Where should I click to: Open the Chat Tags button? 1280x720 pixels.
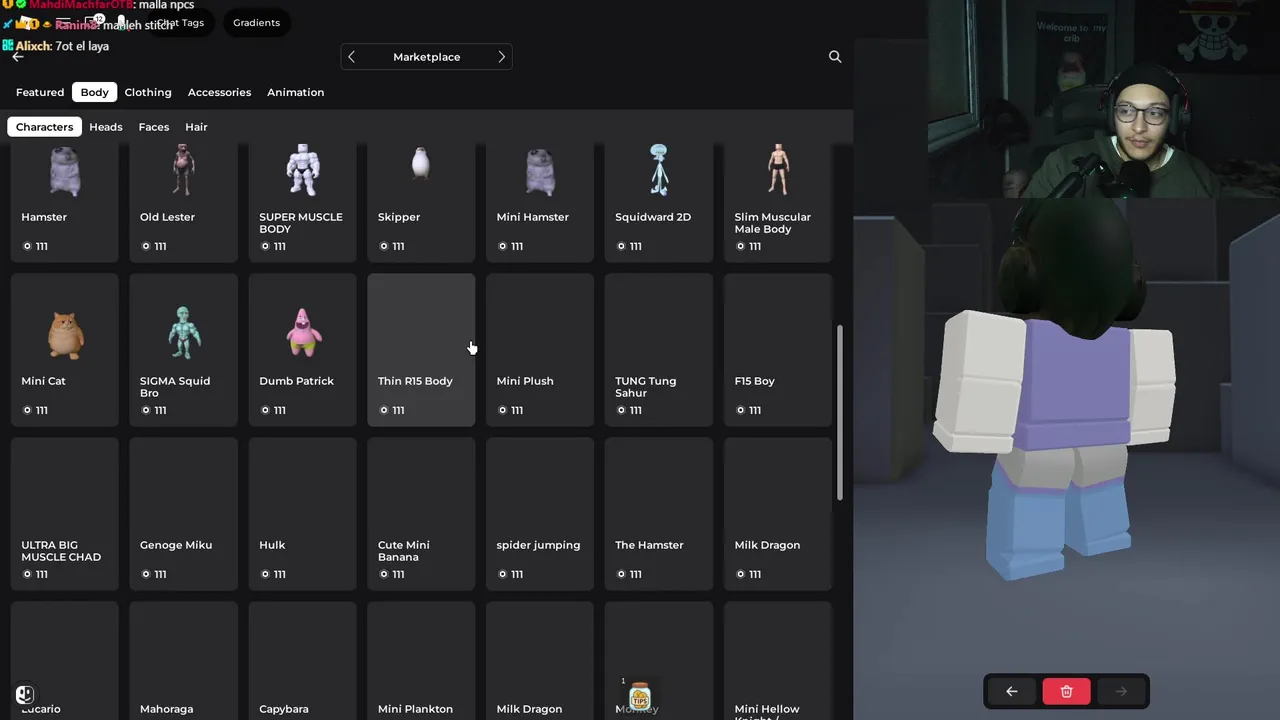180,22
